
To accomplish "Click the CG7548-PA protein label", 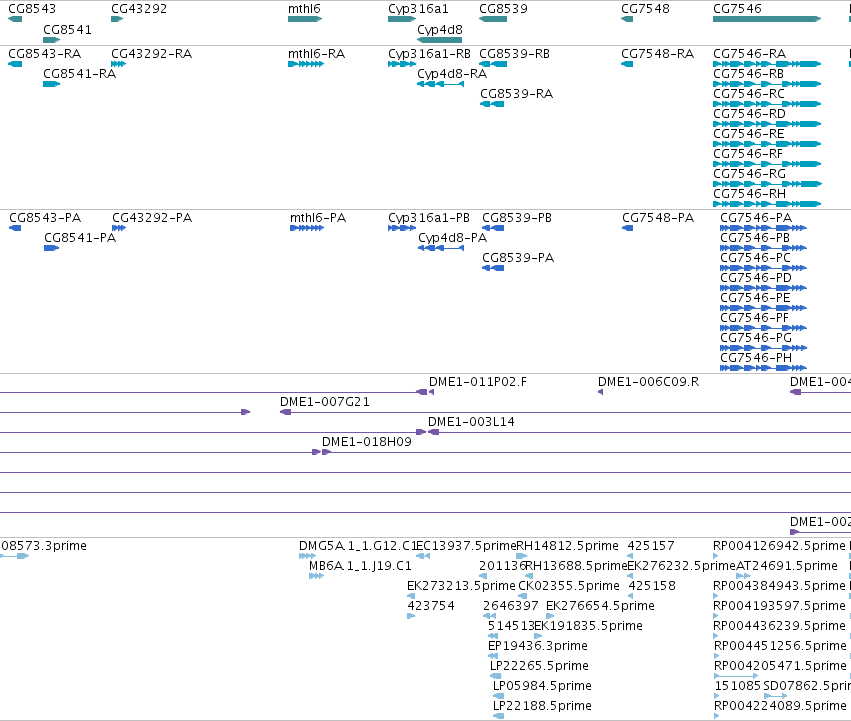I will [658, 218].
